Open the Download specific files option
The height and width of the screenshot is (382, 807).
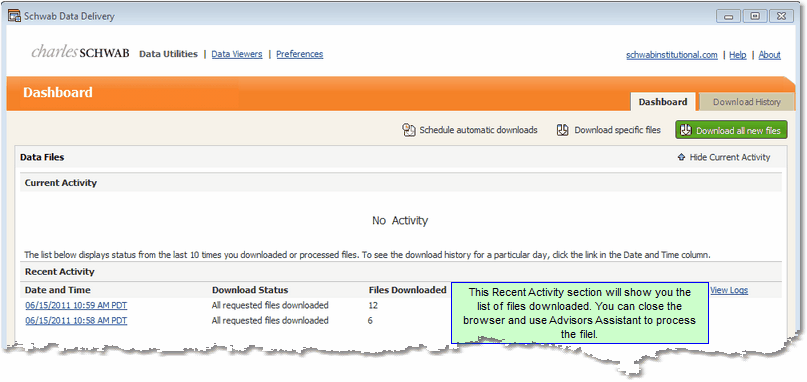pyautogui.click(x=609, y=130)
